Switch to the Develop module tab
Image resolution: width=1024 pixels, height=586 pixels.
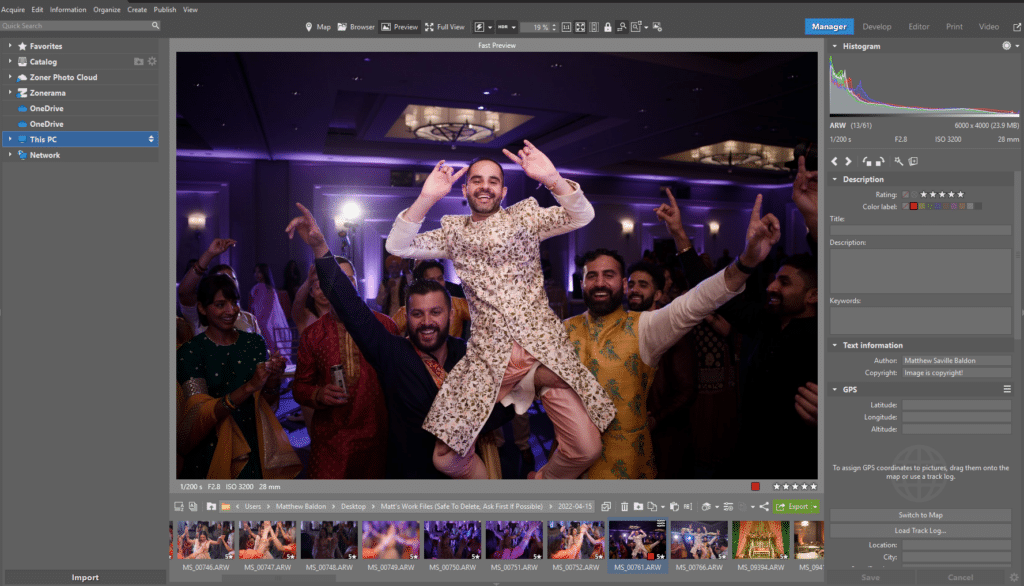[x=876, y=27]
